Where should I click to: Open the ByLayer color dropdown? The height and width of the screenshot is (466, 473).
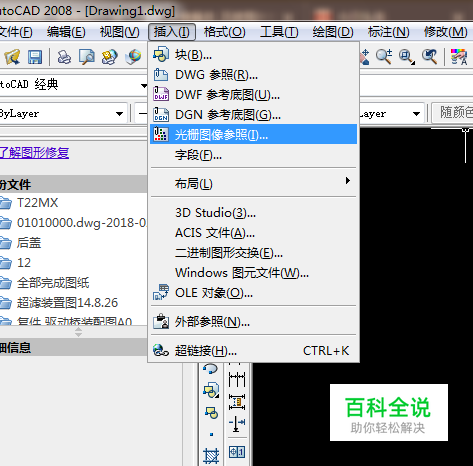(119, 114)
